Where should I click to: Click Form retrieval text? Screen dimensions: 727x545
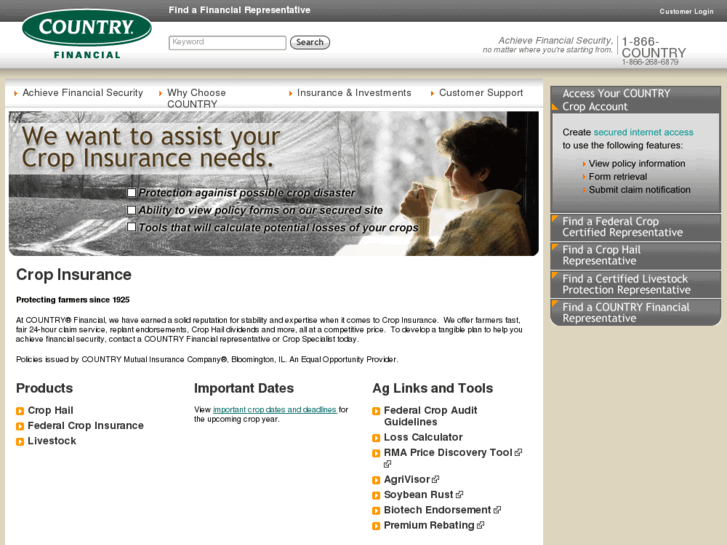618,177
